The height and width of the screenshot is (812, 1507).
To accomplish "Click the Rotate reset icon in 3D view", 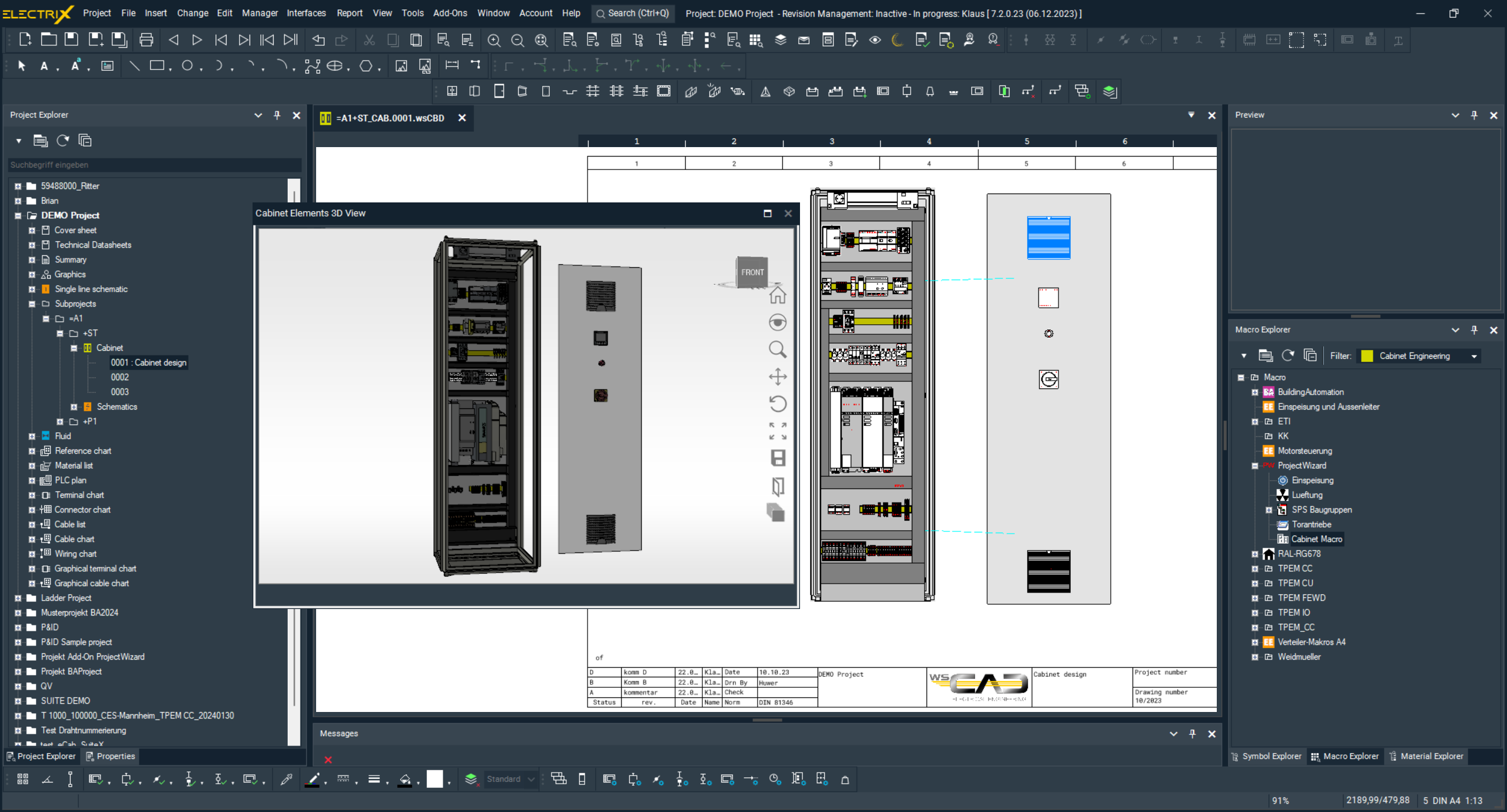I will [x=777, y=404].
